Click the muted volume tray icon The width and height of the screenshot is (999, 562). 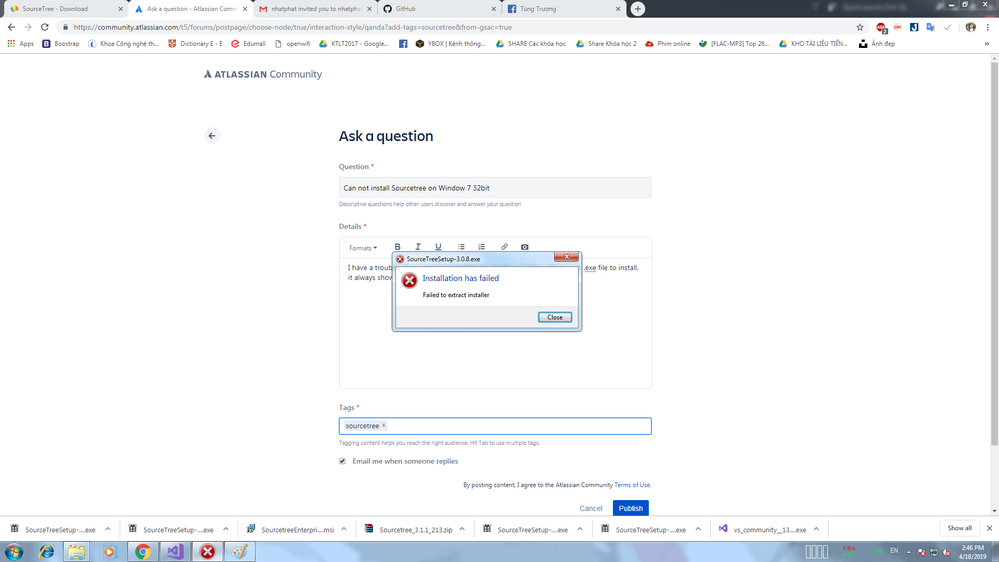[947, 552]
